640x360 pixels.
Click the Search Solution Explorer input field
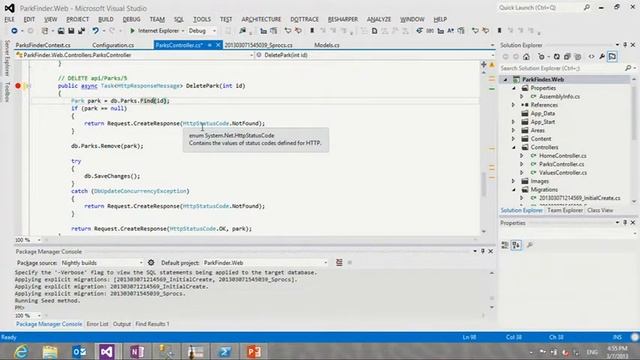562,68
